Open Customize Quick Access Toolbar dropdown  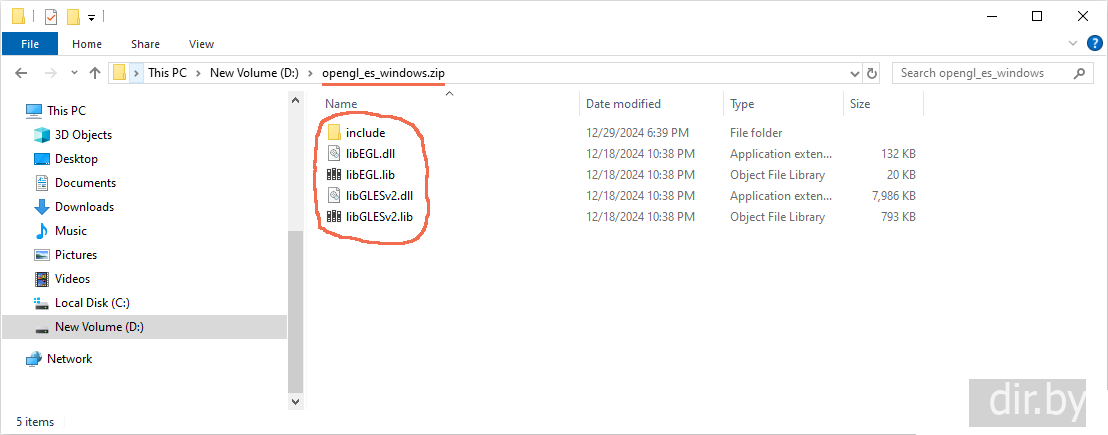tap(91, 17)
